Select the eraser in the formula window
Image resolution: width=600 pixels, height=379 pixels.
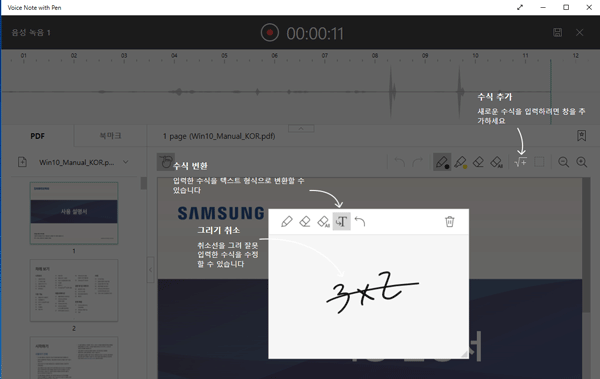[x=305, y=221]
